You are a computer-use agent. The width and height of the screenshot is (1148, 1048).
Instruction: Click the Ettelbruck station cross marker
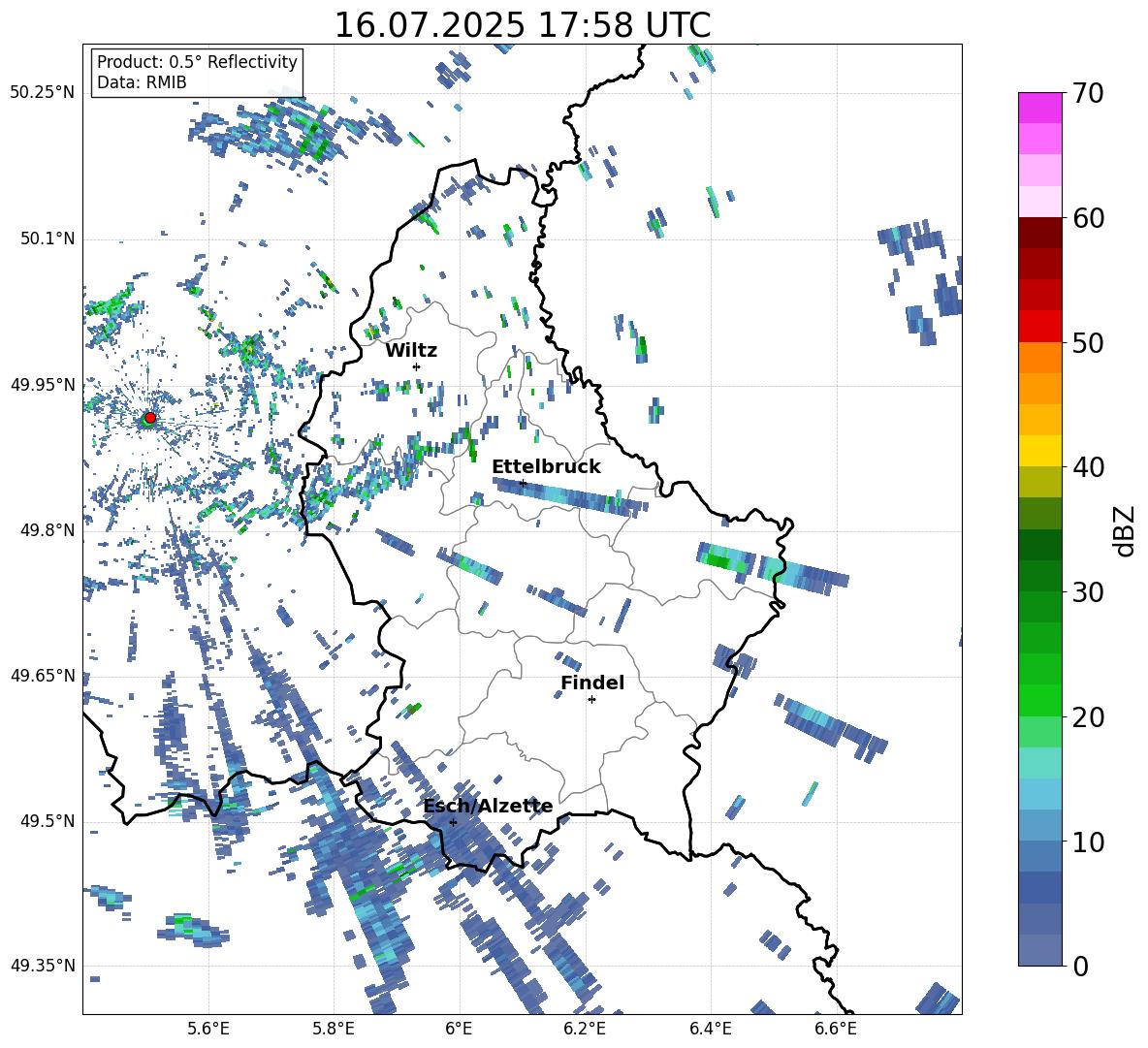click(x=523, y=483)
